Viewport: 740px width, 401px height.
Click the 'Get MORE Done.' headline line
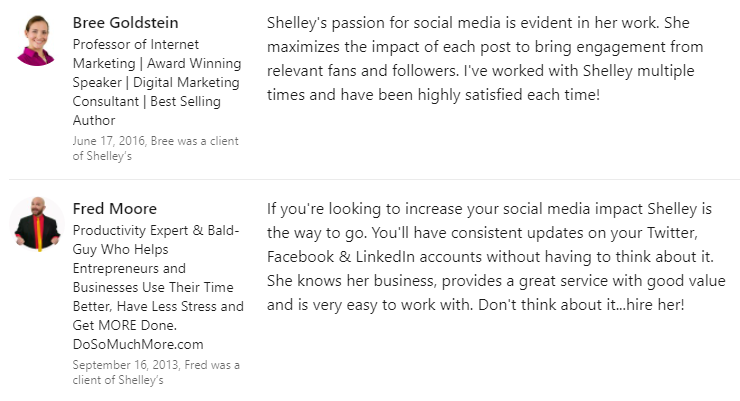(x=125, y=325)
